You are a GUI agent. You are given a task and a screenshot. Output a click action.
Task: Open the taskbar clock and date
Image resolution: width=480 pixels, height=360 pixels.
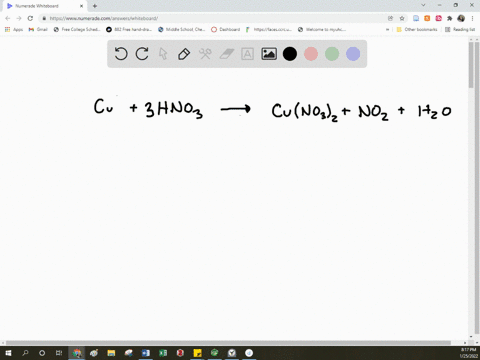(469, 353)
